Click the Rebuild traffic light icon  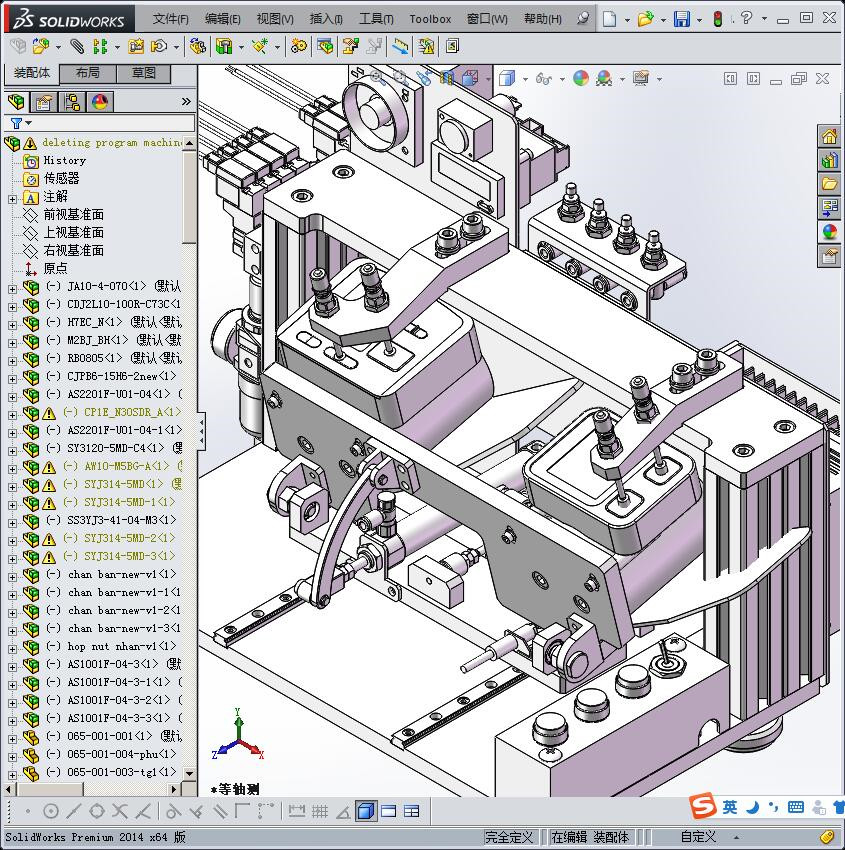717,19
